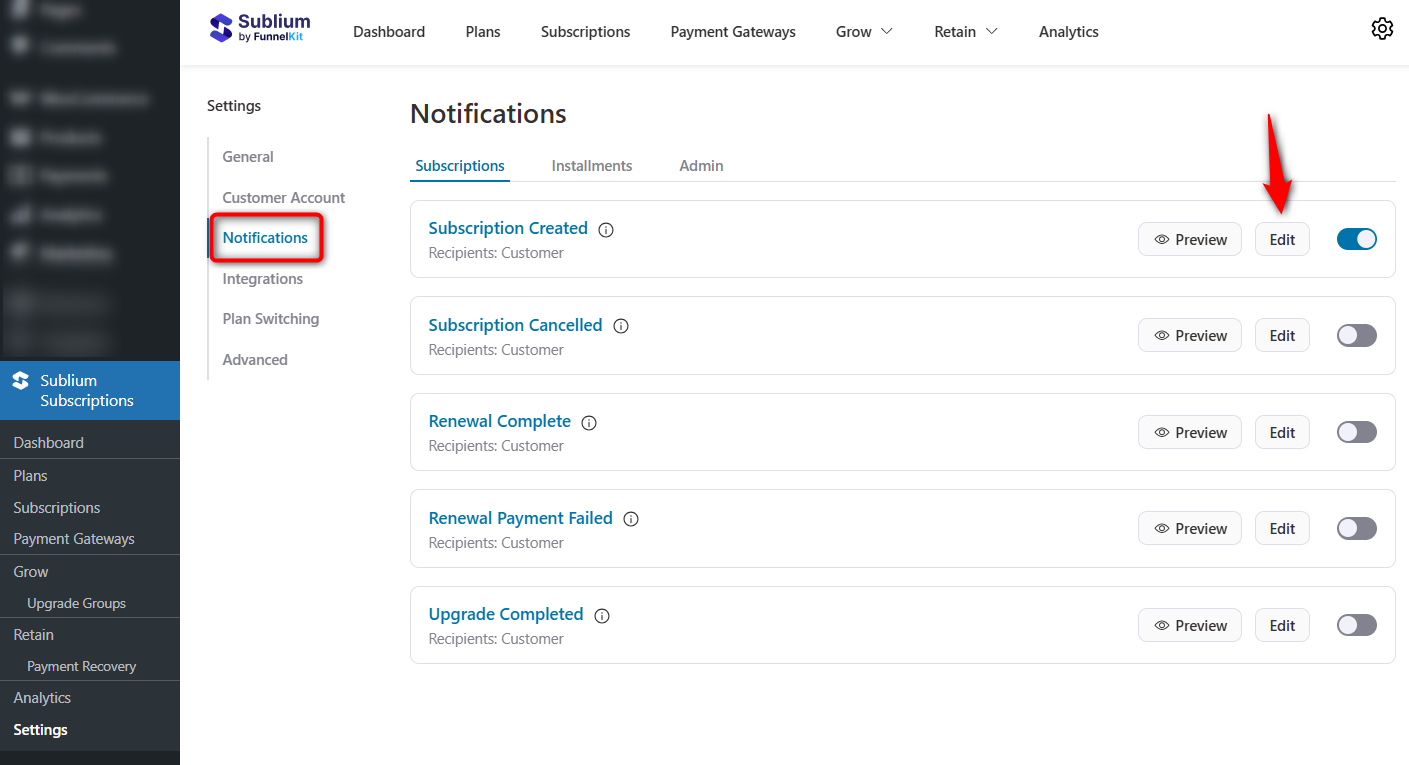1409x765 pixels.
Task: Click the info icon beside Upgrade Completed
Action: (x=601, y=615)
